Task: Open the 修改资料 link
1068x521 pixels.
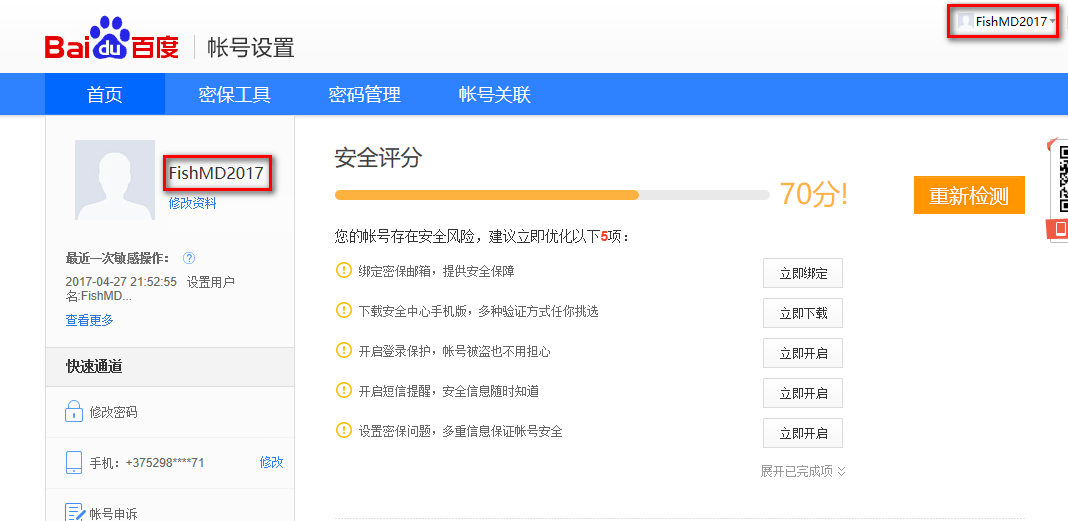Action: pyautogui.click(x=192, y=203)
